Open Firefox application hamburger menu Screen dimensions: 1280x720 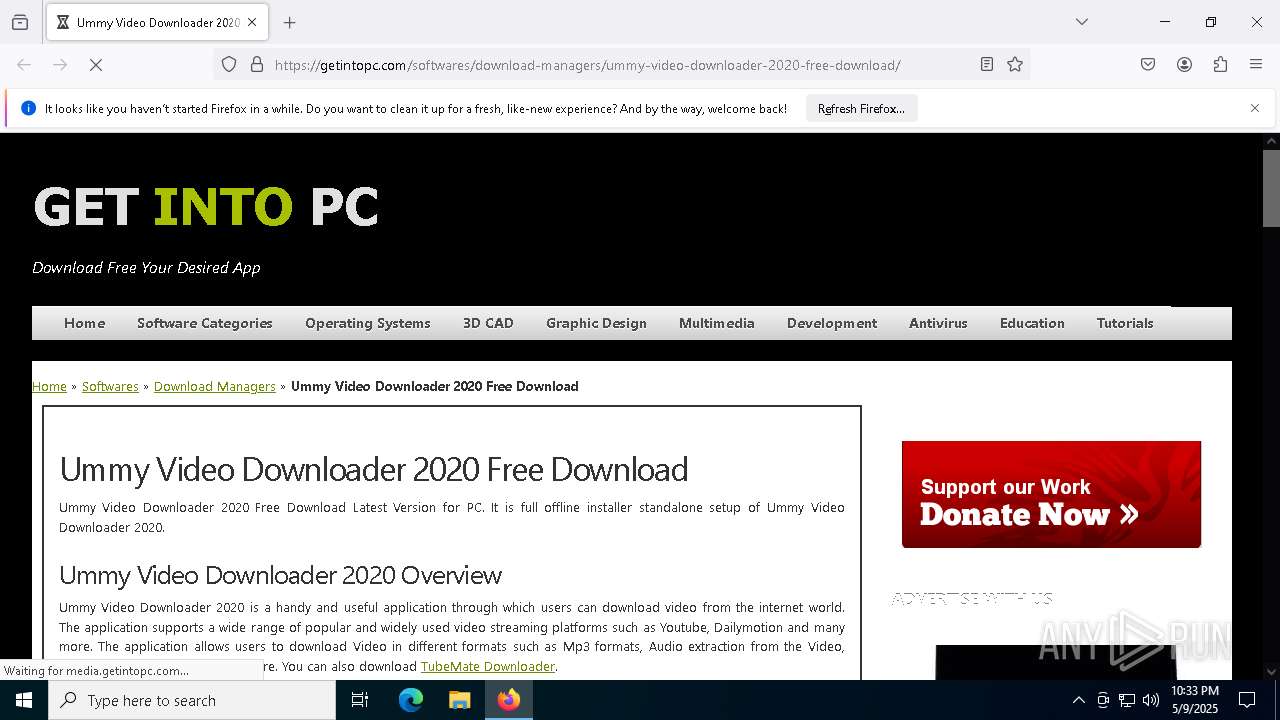1256,65
